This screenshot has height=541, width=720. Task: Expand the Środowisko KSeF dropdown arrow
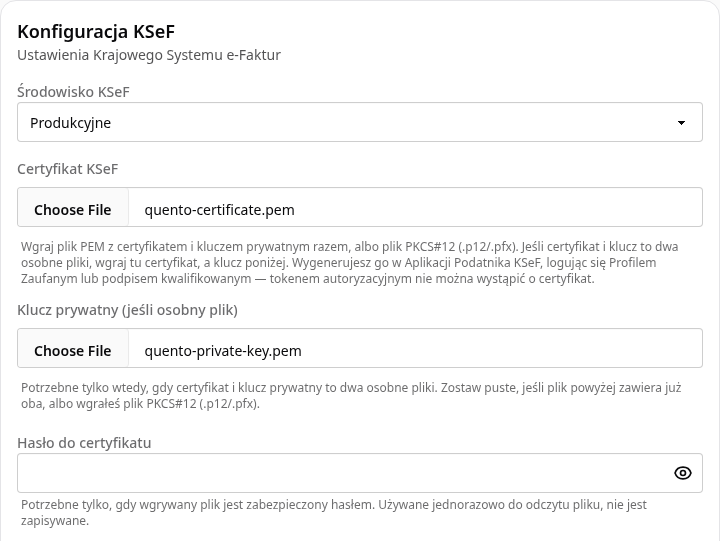(x=681, y=123)
